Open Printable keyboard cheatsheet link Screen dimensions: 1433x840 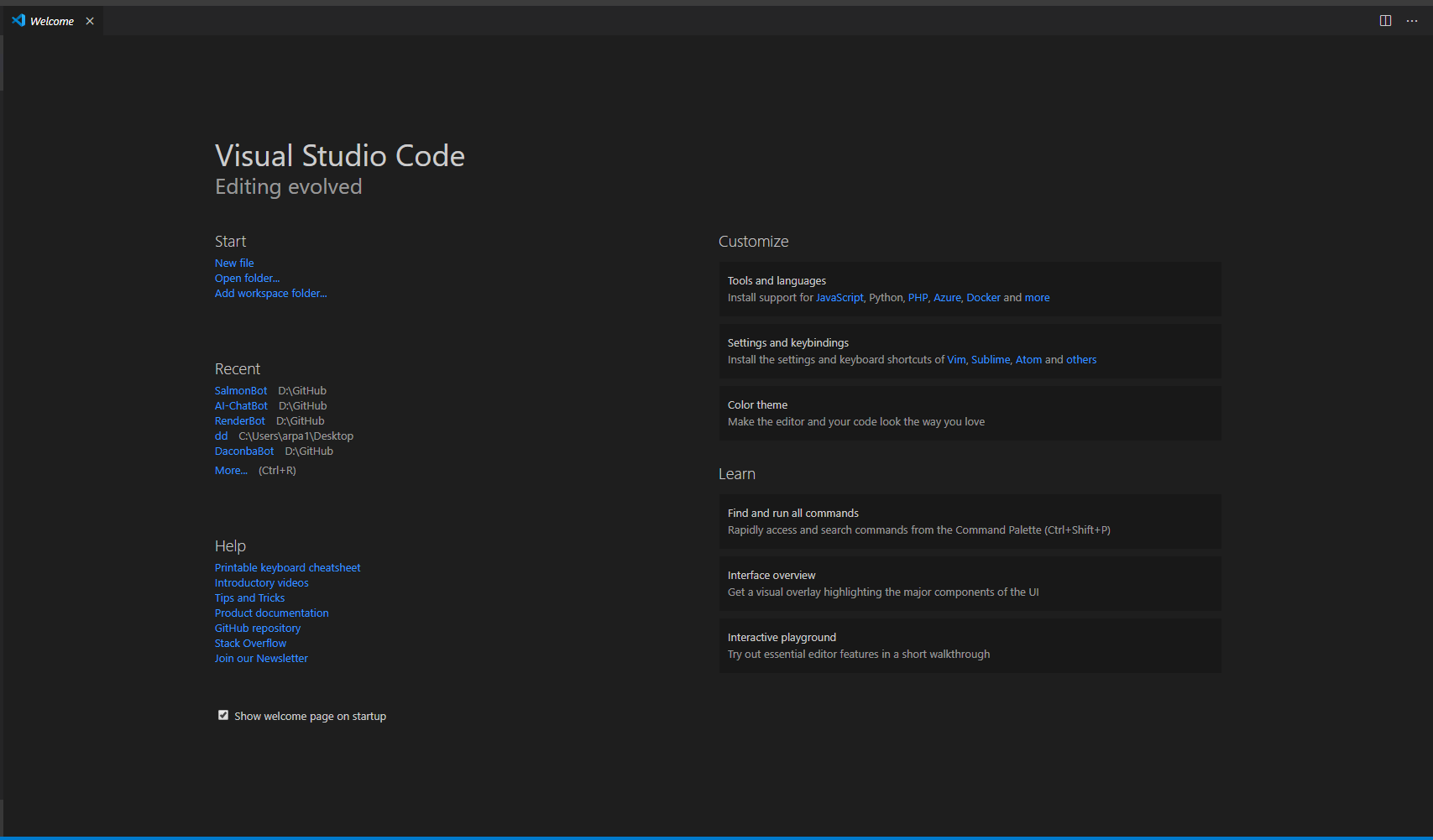click(287, 567)
